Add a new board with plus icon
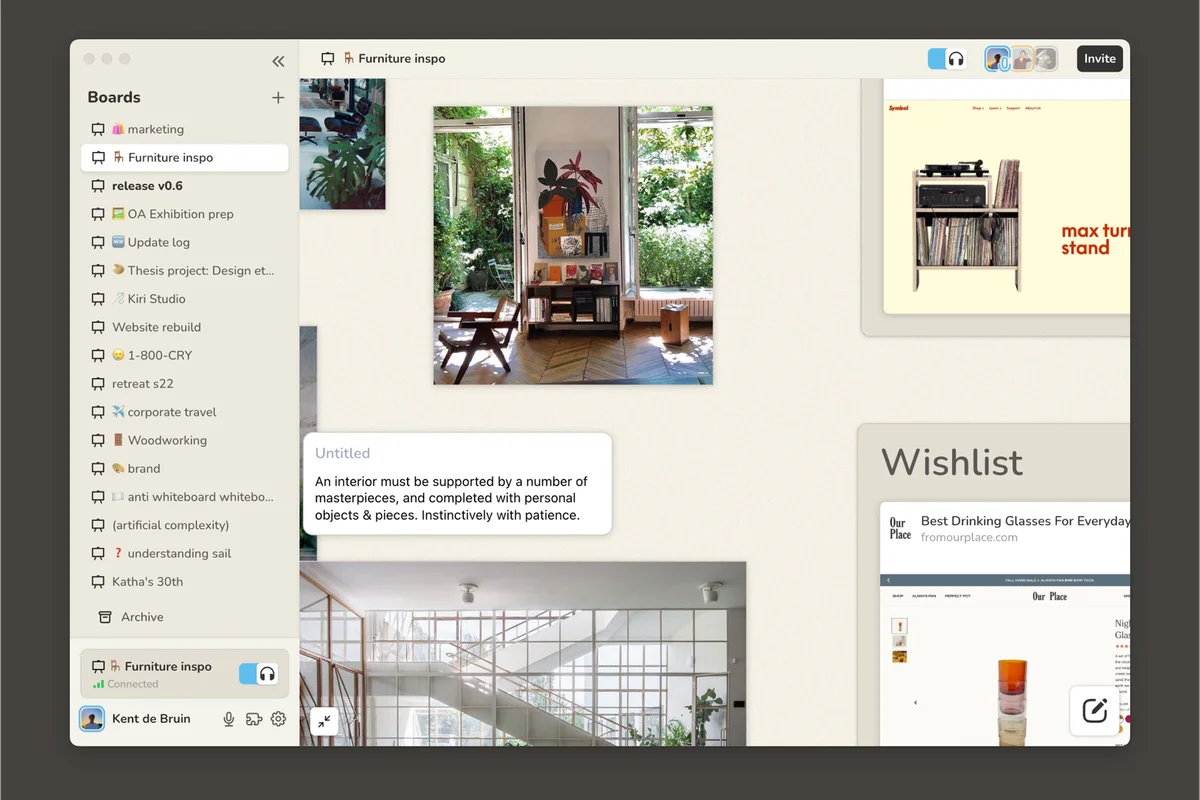The height and width of the screenshot is (800, 1200). point(278,97)
